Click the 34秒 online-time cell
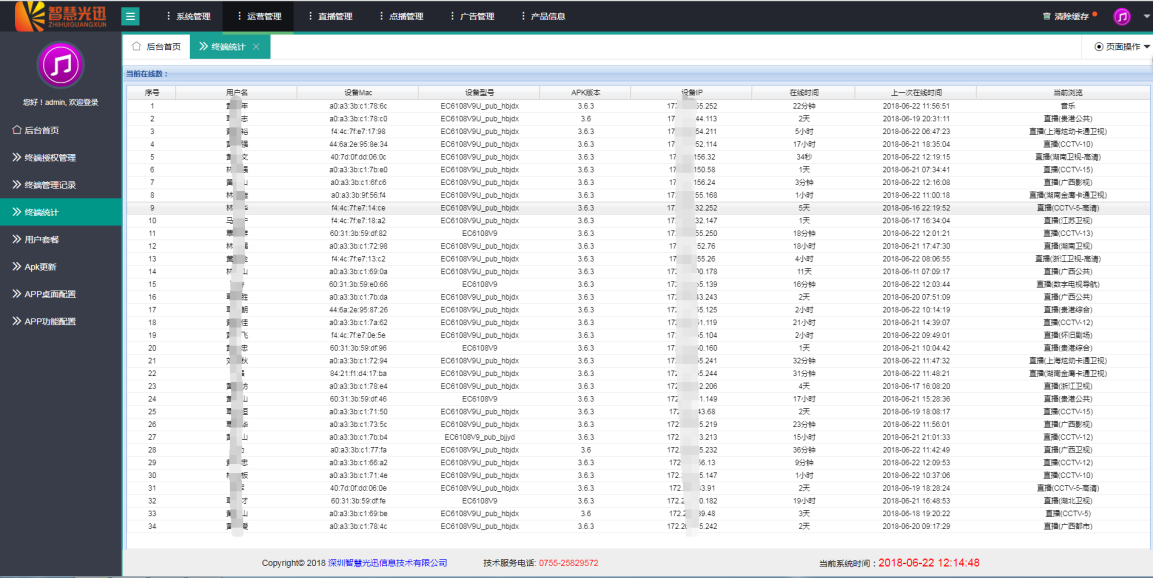1153x578 pixels. click(804, 157)
